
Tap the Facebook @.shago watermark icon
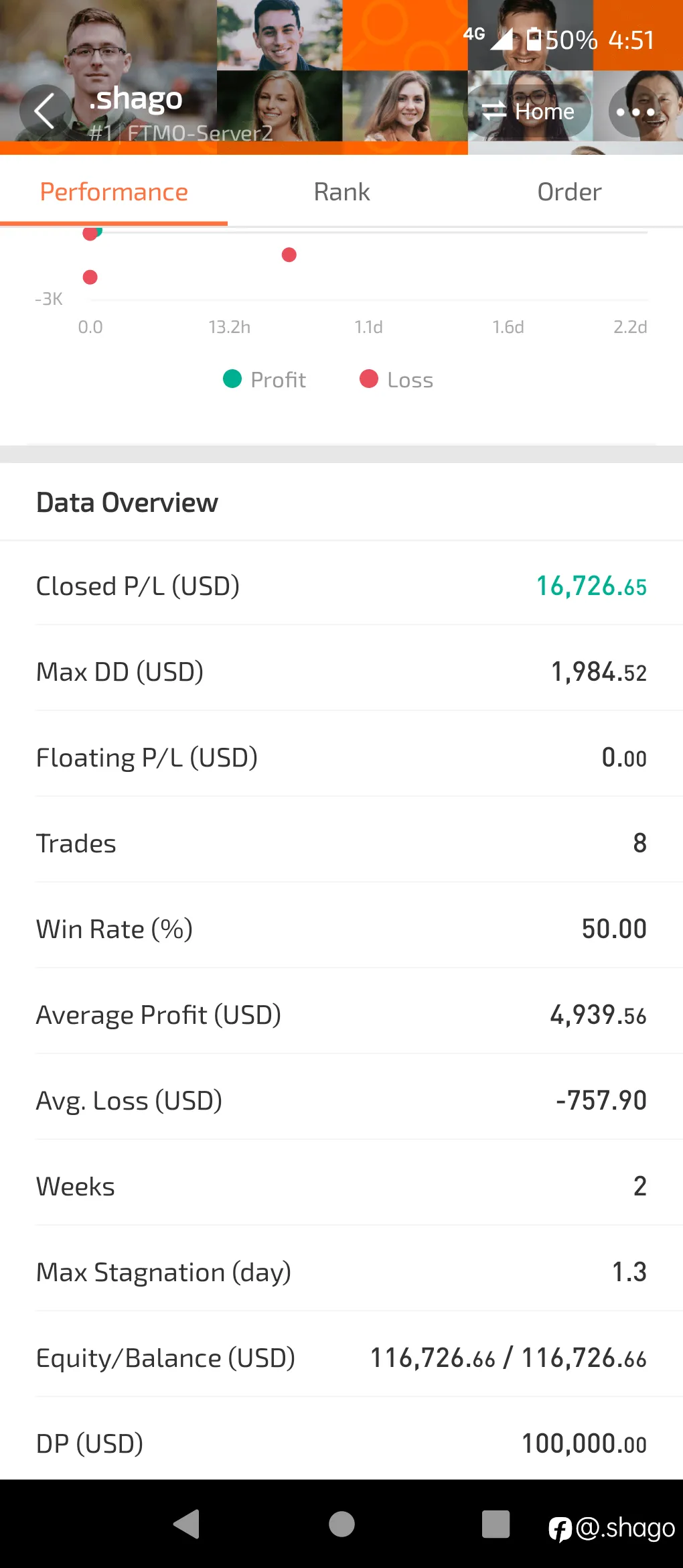pos(560,1529)
